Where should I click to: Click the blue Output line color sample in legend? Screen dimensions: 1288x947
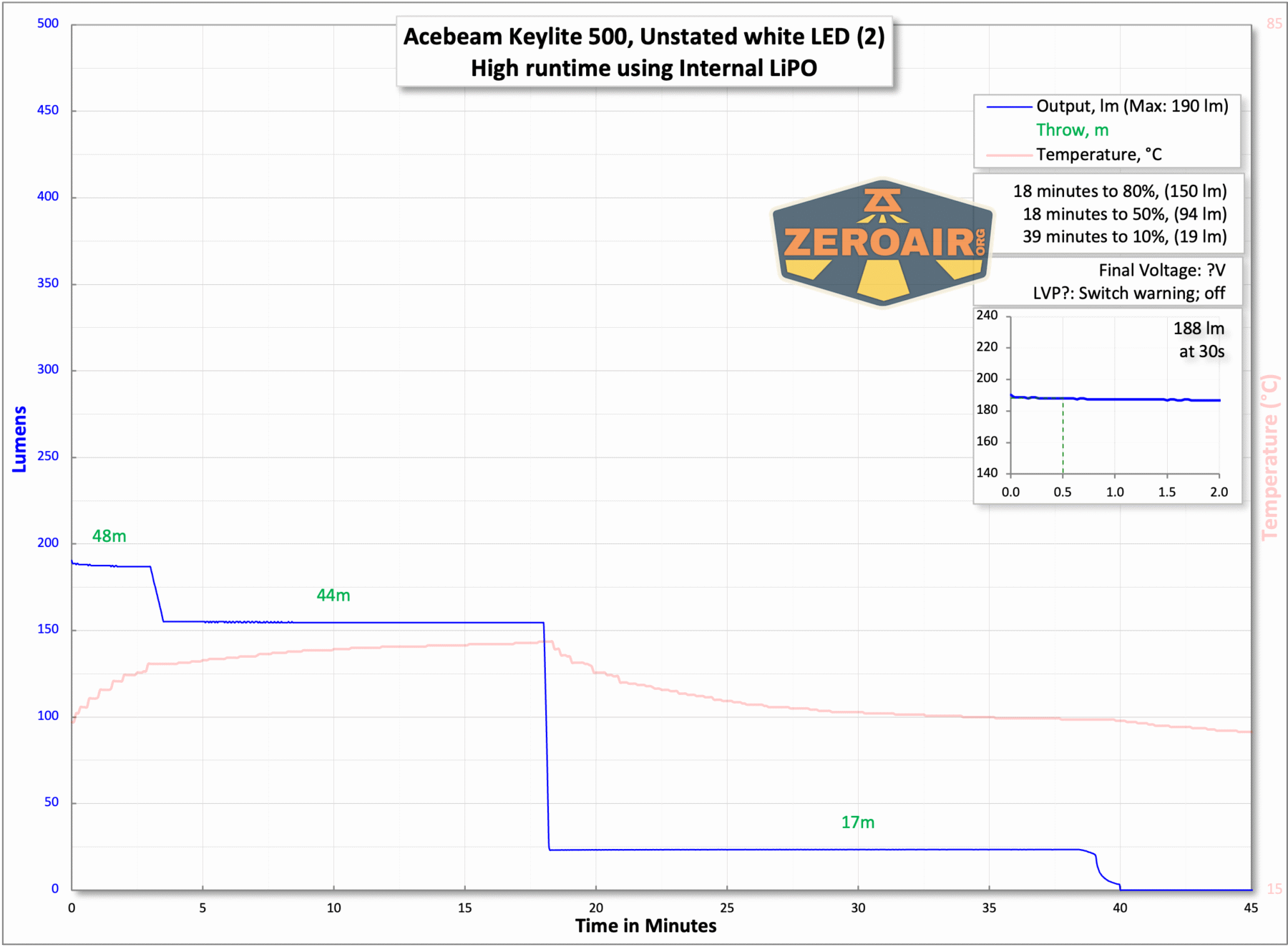pyautogui.click(x=1008, y=106)
